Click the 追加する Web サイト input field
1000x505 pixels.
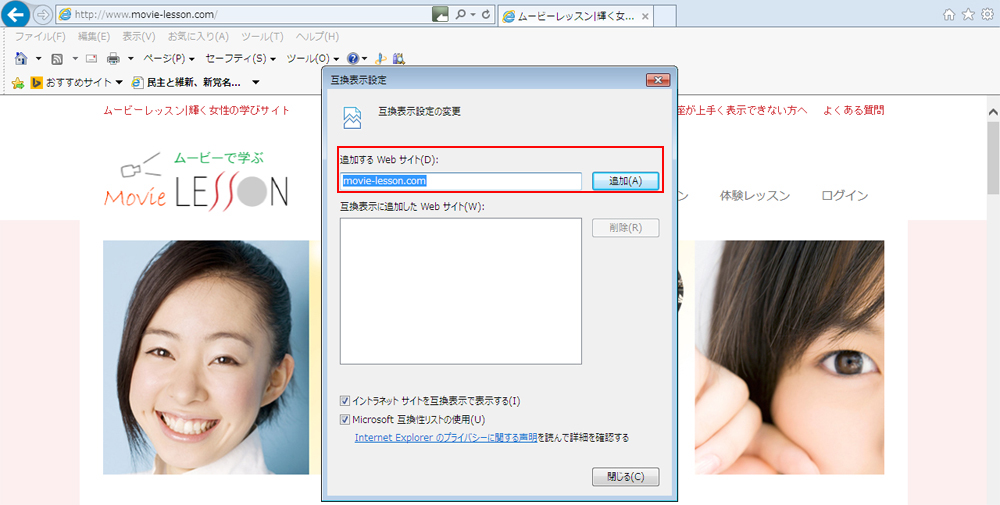pos(460,181)
